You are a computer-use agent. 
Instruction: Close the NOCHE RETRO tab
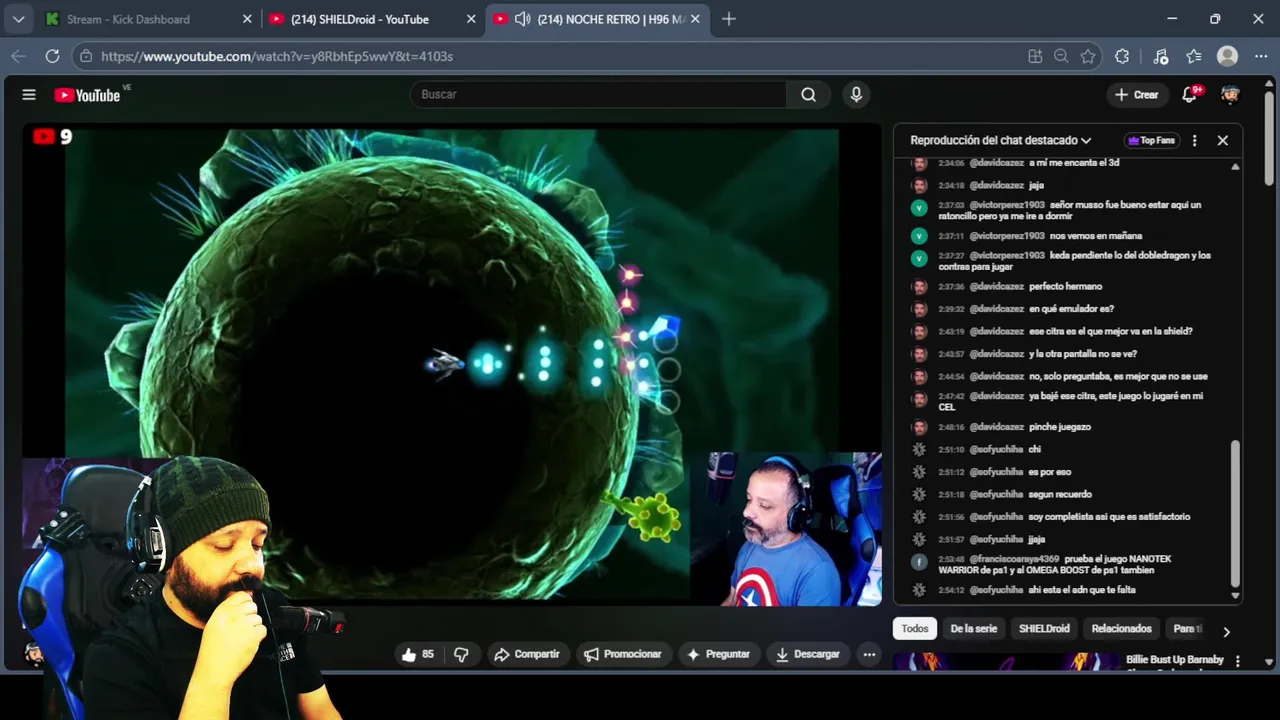(x=695, y=19)
